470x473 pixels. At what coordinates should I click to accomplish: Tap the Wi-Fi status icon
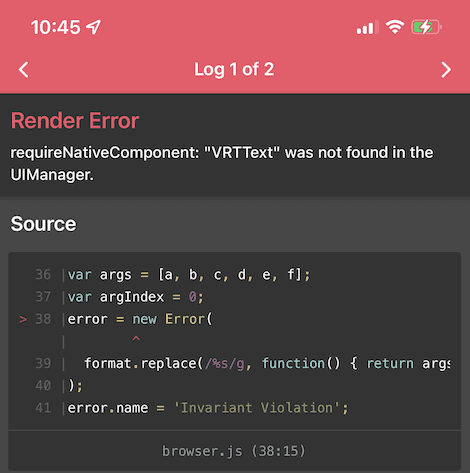pyautogui.click(x=395, y=27)
